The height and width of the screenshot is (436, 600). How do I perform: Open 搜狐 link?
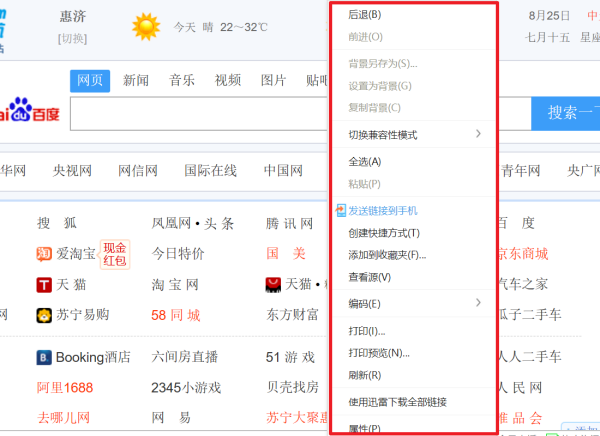click(x=57, y=223)
